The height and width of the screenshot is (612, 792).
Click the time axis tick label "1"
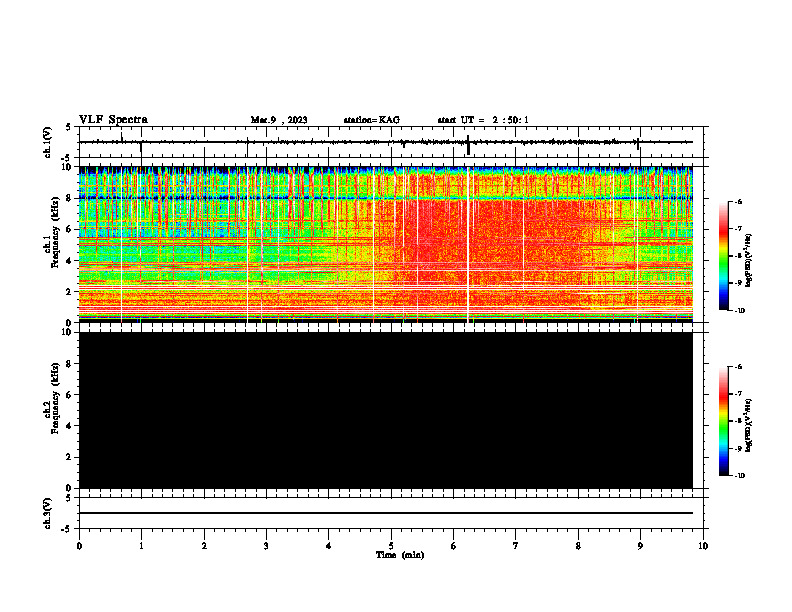(x=141, y=546)
